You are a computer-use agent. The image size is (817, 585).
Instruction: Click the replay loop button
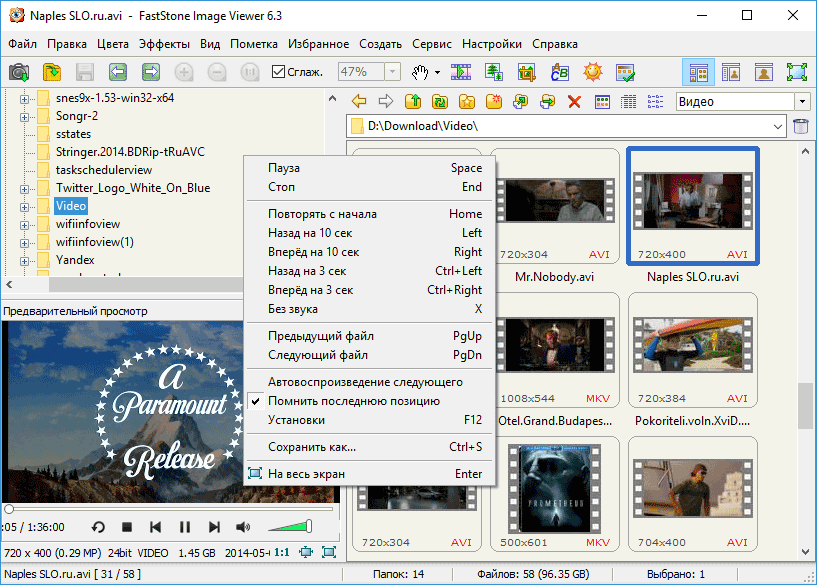tap(98, 527)
